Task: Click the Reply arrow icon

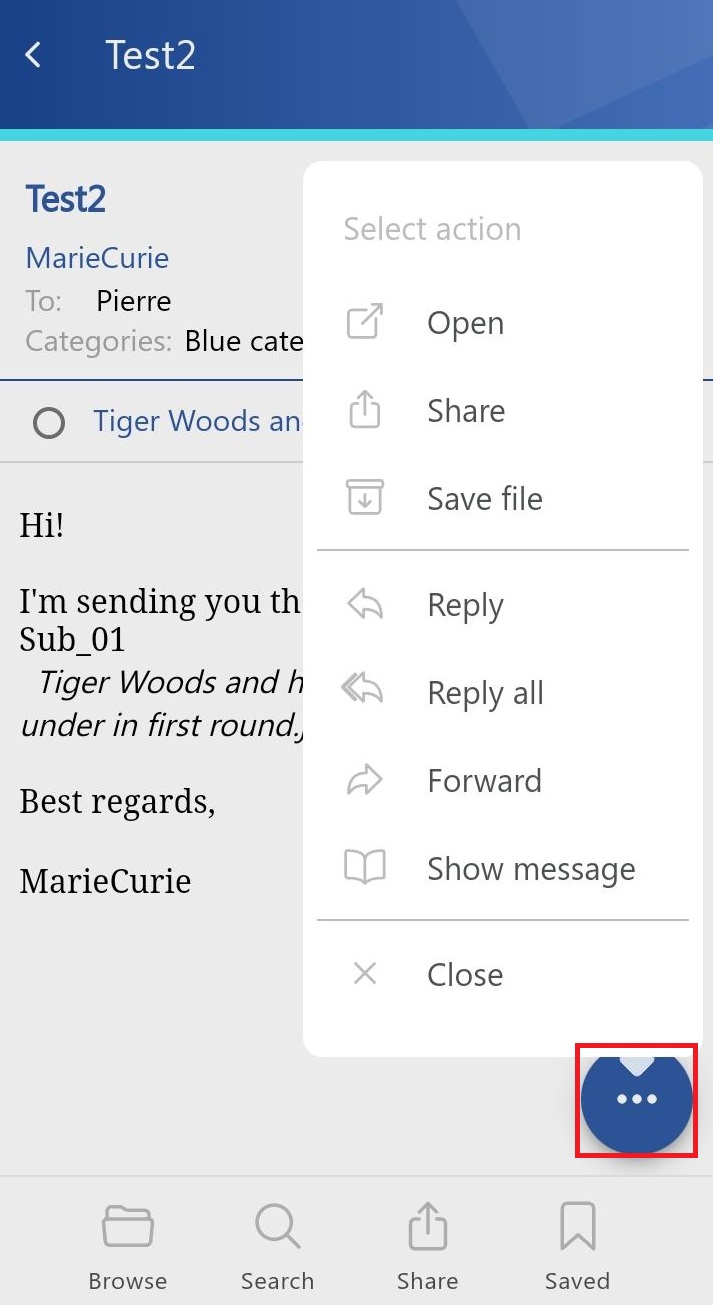Action: tap(365, 605)
